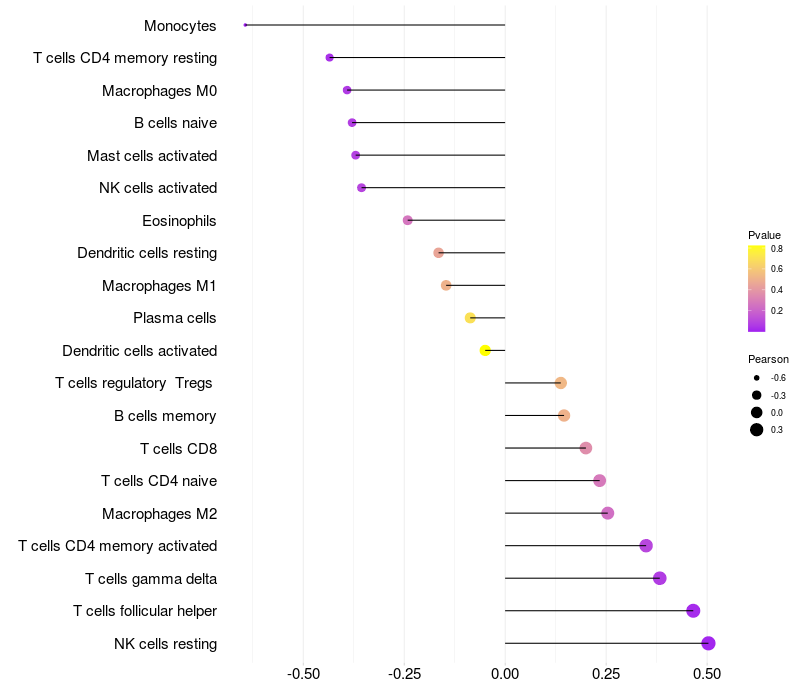Click the Pvalue color gradient bar

757,288
